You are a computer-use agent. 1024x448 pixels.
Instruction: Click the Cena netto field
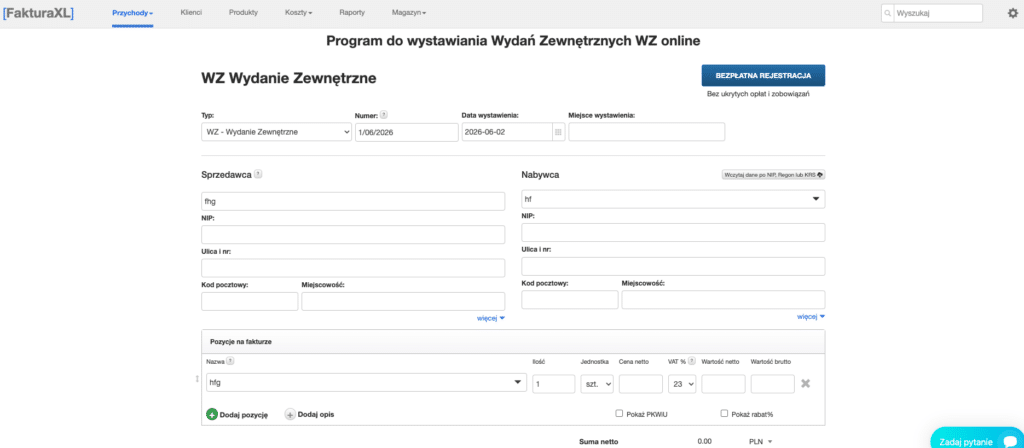pyautogui.click(x=641, y=384)
